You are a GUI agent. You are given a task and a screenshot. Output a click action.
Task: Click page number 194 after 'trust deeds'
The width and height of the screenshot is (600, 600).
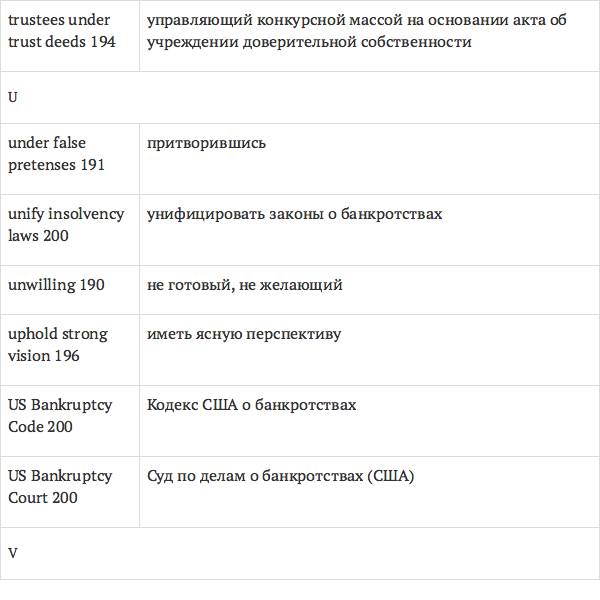pyautogui.click(x=102, y=42)
